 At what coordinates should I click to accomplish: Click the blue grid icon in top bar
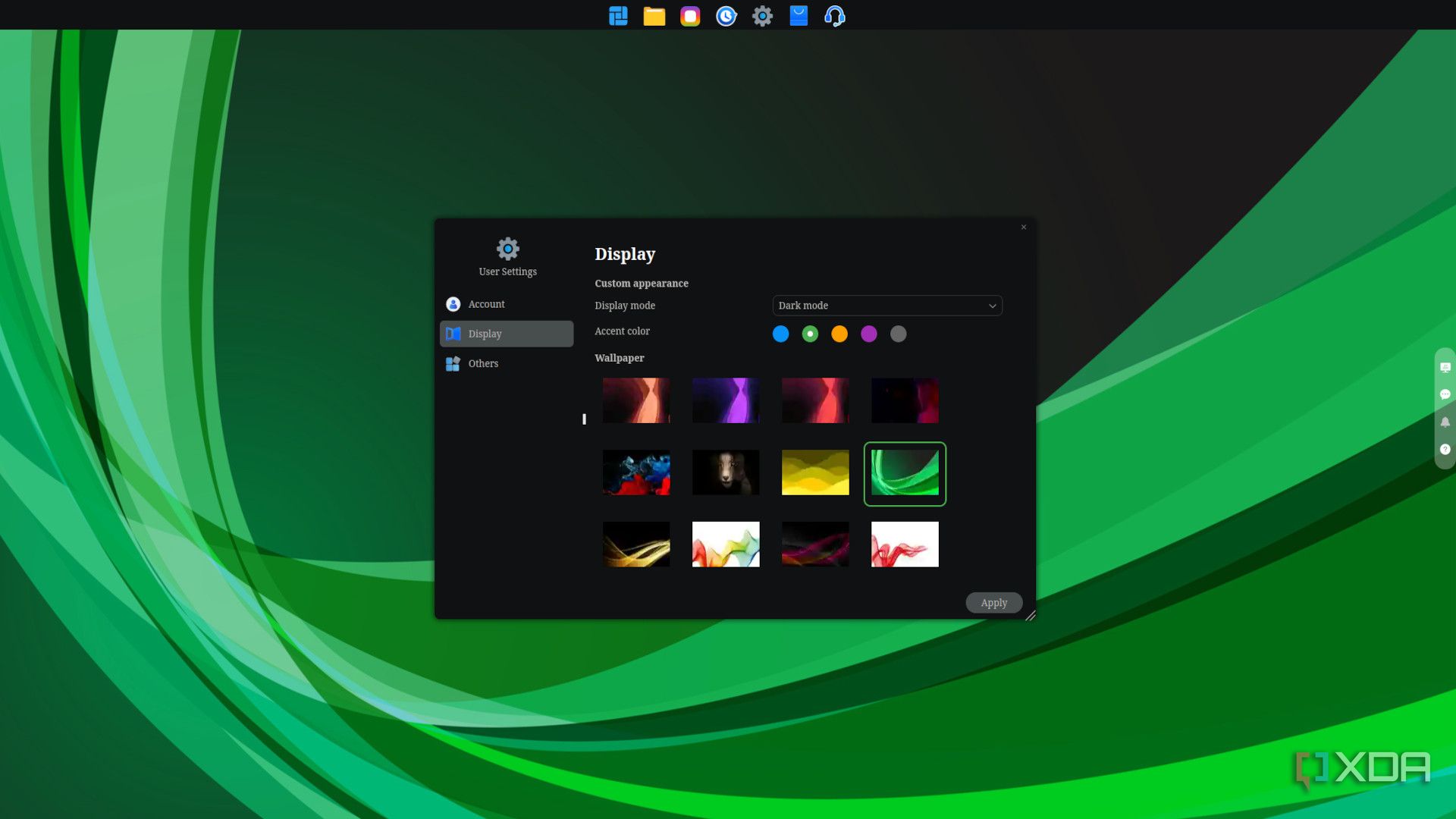tap(618, 16)
